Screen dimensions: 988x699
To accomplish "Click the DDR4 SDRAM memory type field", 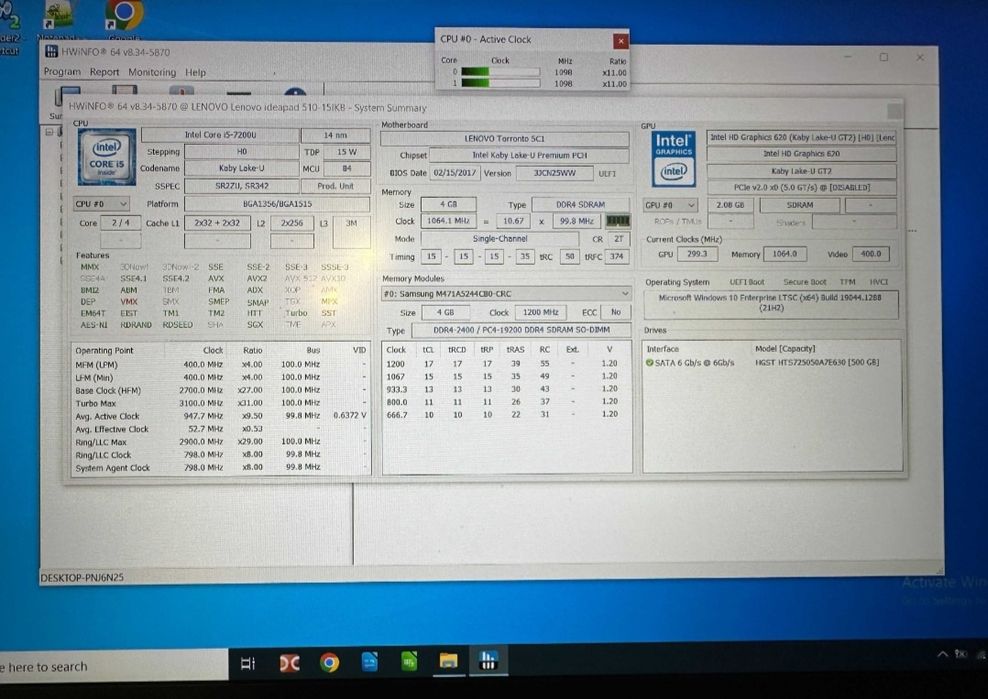I will point(580,205).
